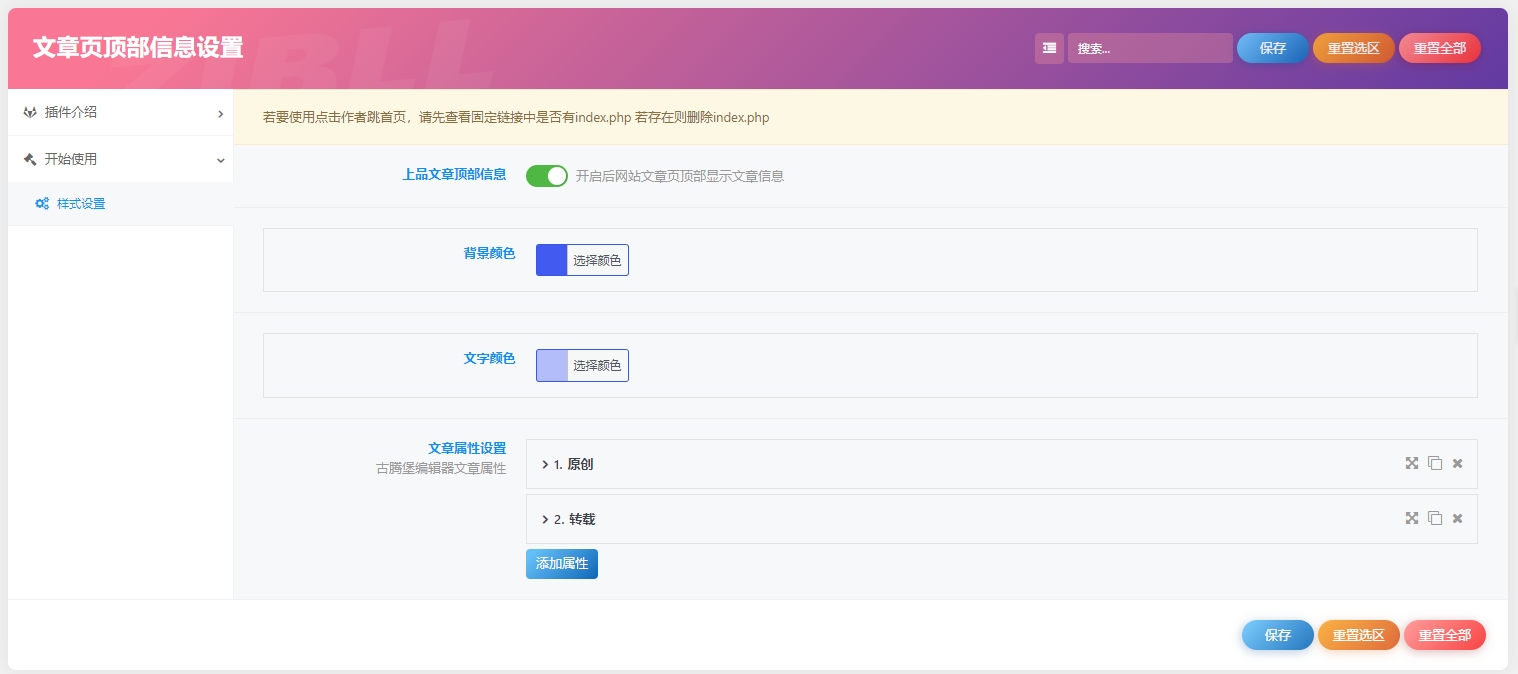Screen dimensions: 1518x674
Task: Click the top 保存 button
Action: [x=1272, y=48]
